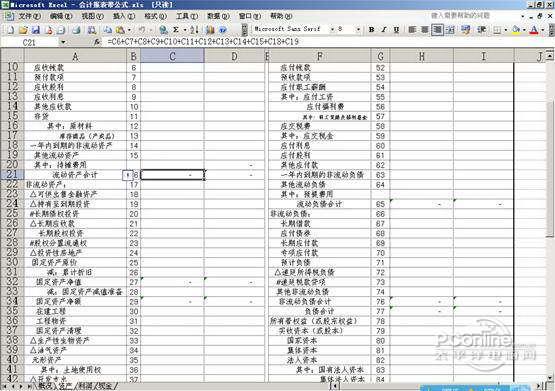
Task: Open the Name Box dropdown next to C21
Action: [x=63, y=42]
